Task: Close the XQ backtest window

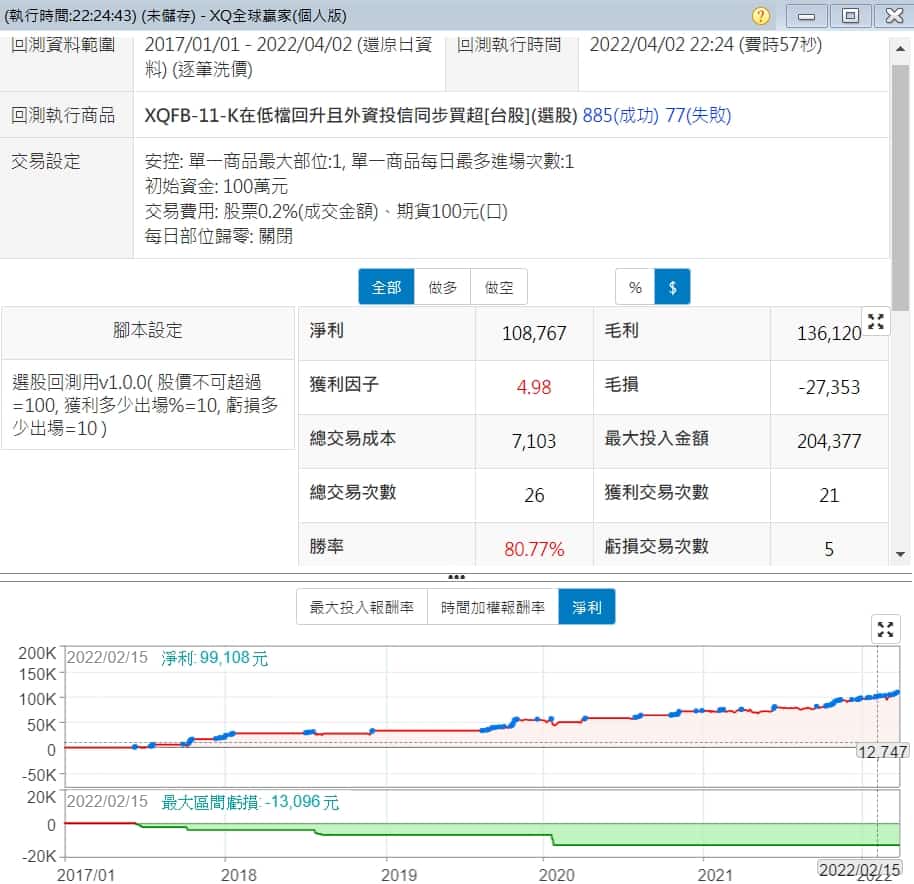Action: pos(891,16)
